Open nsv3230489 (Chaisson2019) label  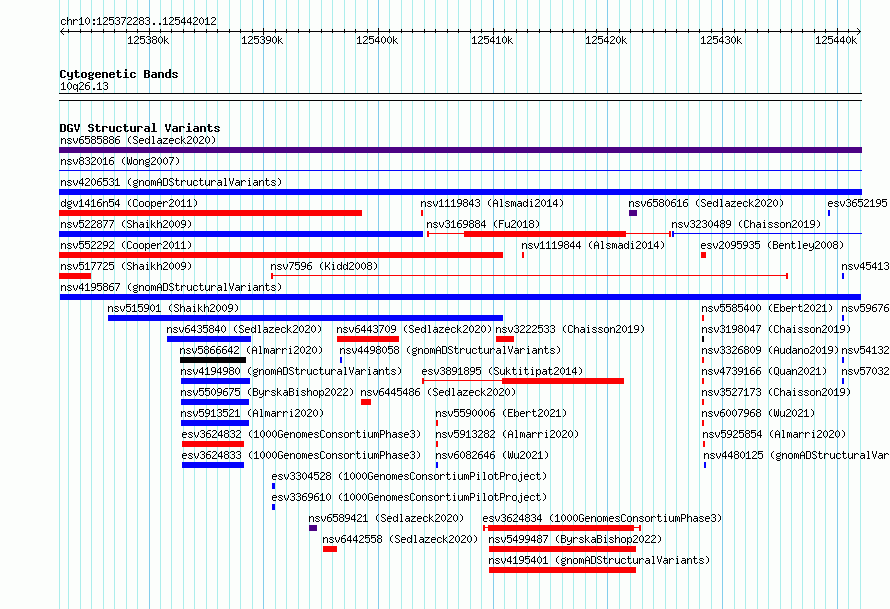[746, 224]
